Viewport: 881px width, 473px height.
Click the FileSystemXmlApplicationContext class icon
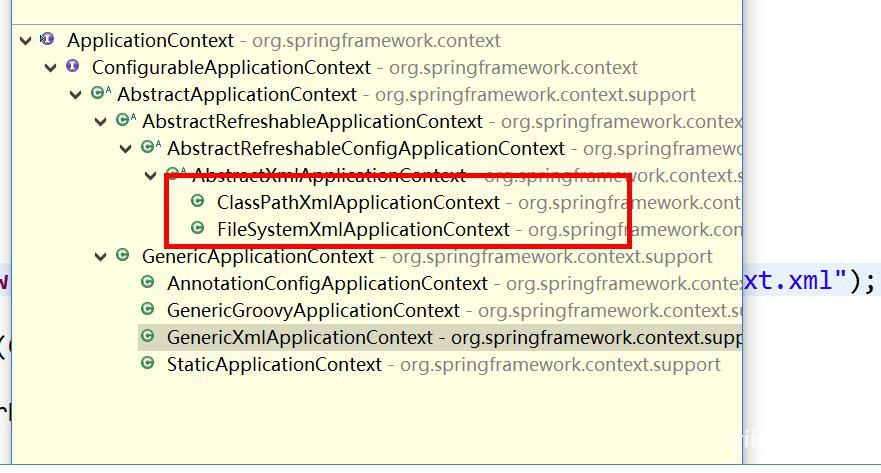(197, 228)
